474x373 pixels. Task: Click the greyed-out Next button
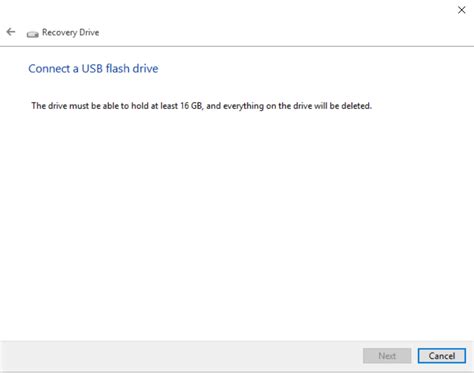click(387, 356)
